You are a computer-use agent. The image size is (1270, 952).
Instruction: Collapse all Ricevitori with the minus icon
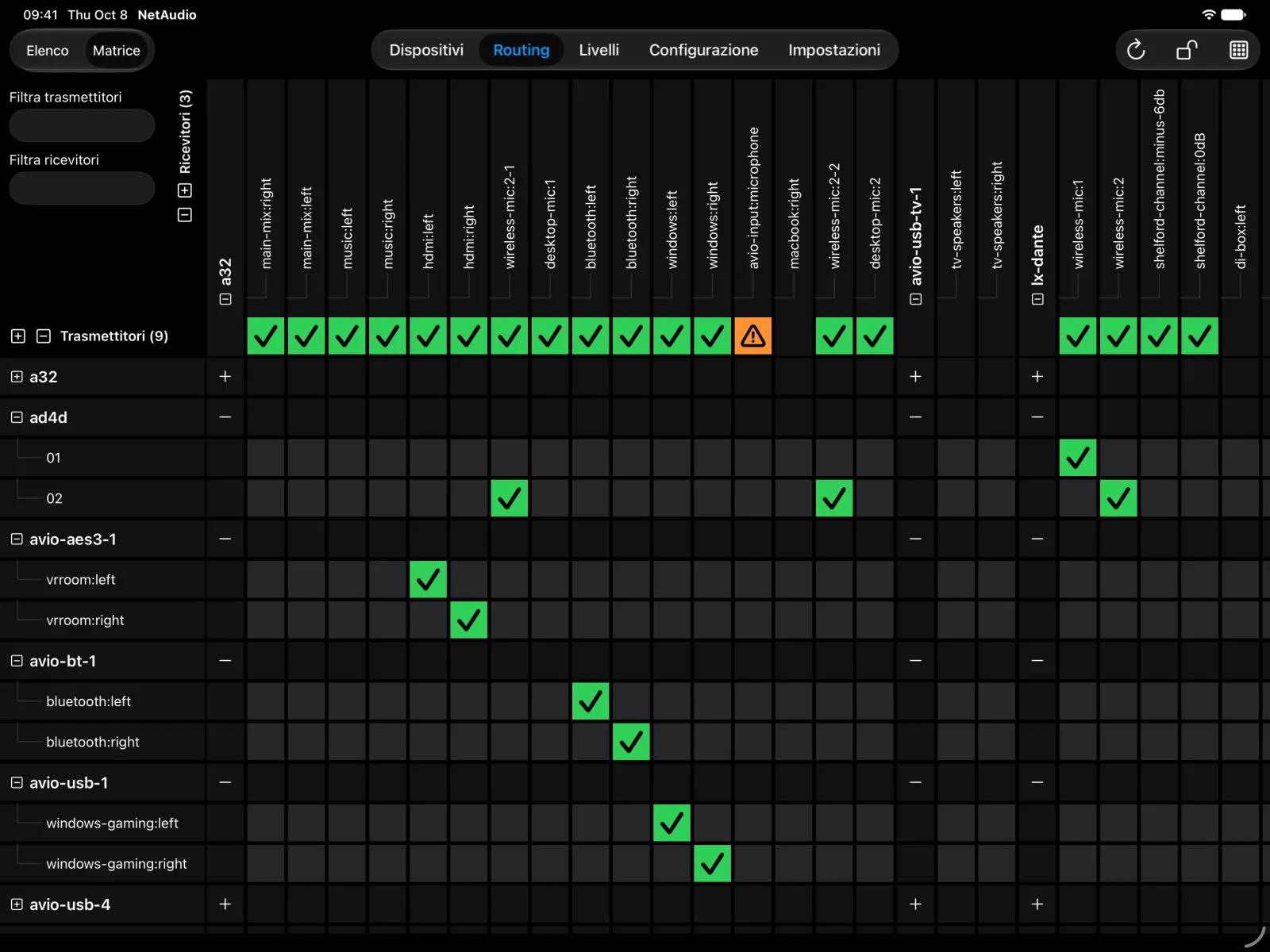click(x=185, y=215)
